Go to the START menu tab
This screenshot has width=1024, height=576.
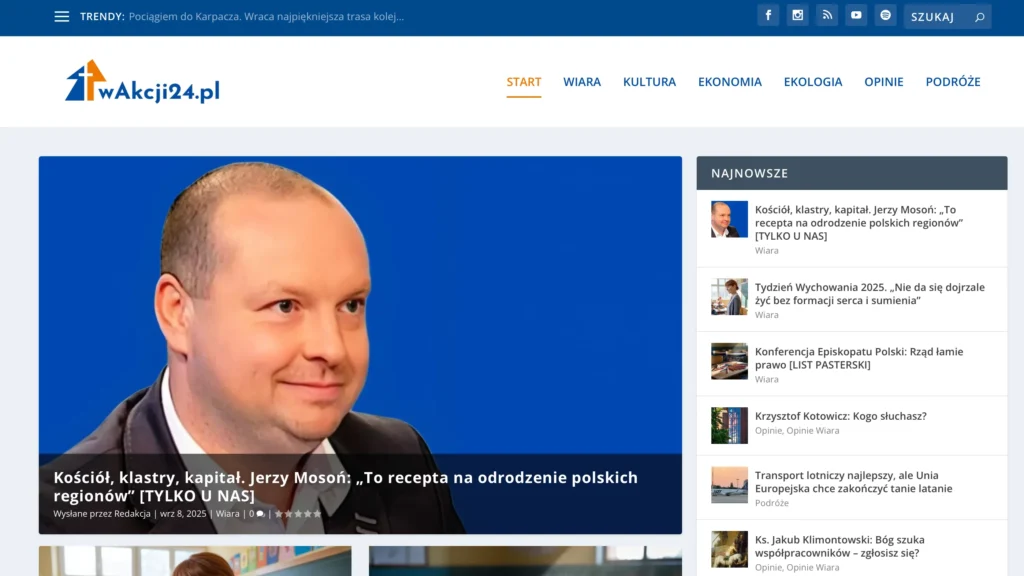(x=523, y=82)
